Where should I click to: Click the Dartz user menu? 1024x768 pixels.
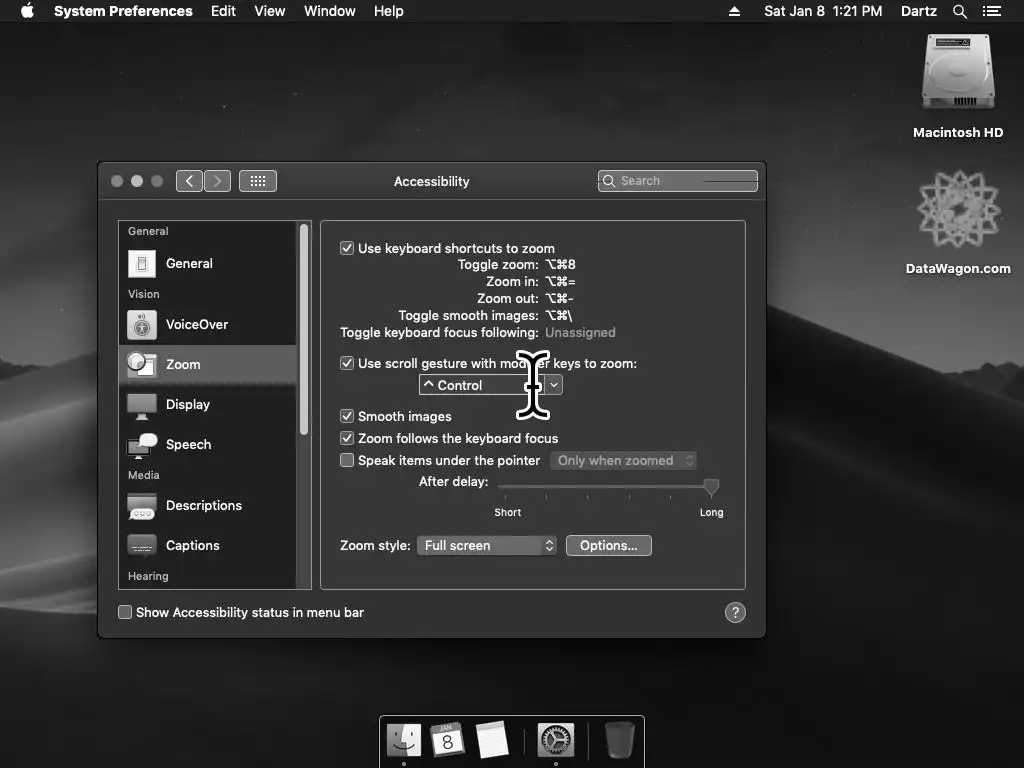point(918,11)
